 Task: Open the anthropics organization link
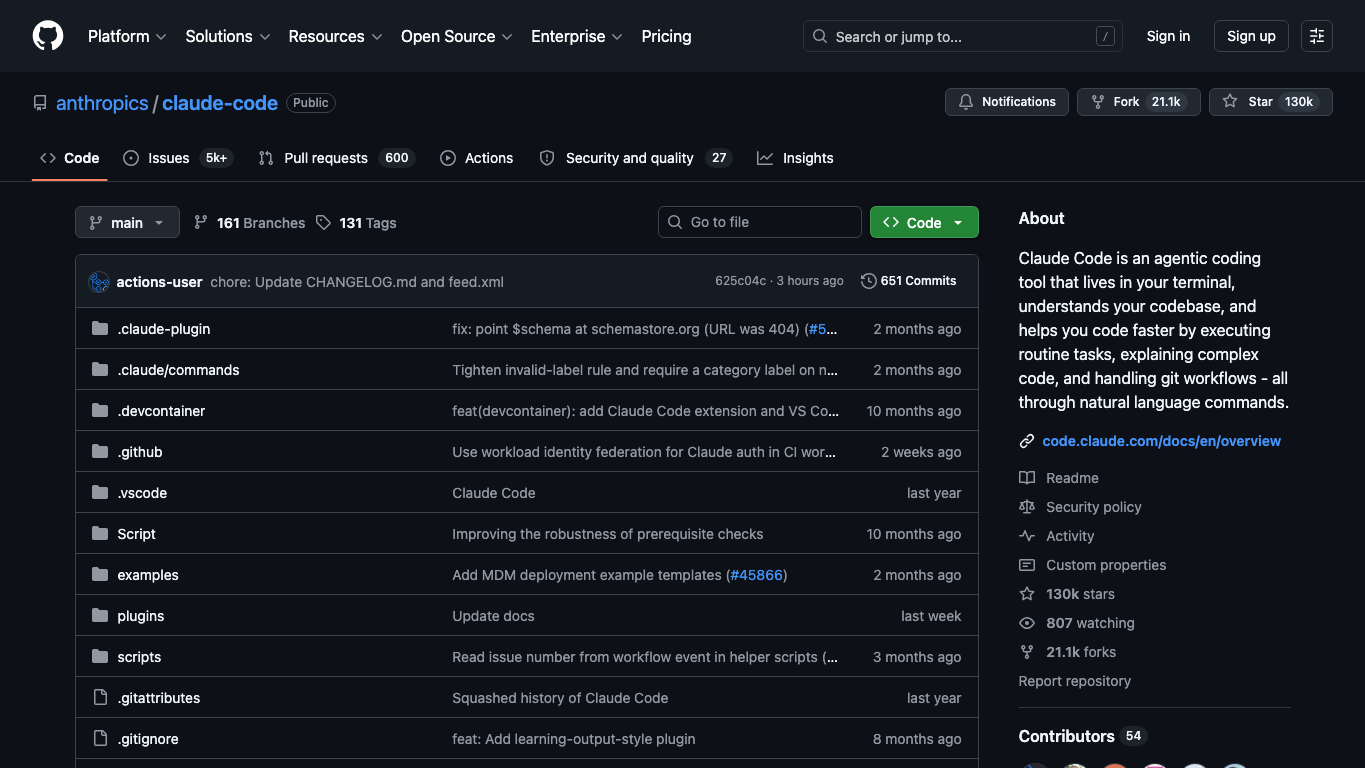pyautogui.click(x=102, y=103)
